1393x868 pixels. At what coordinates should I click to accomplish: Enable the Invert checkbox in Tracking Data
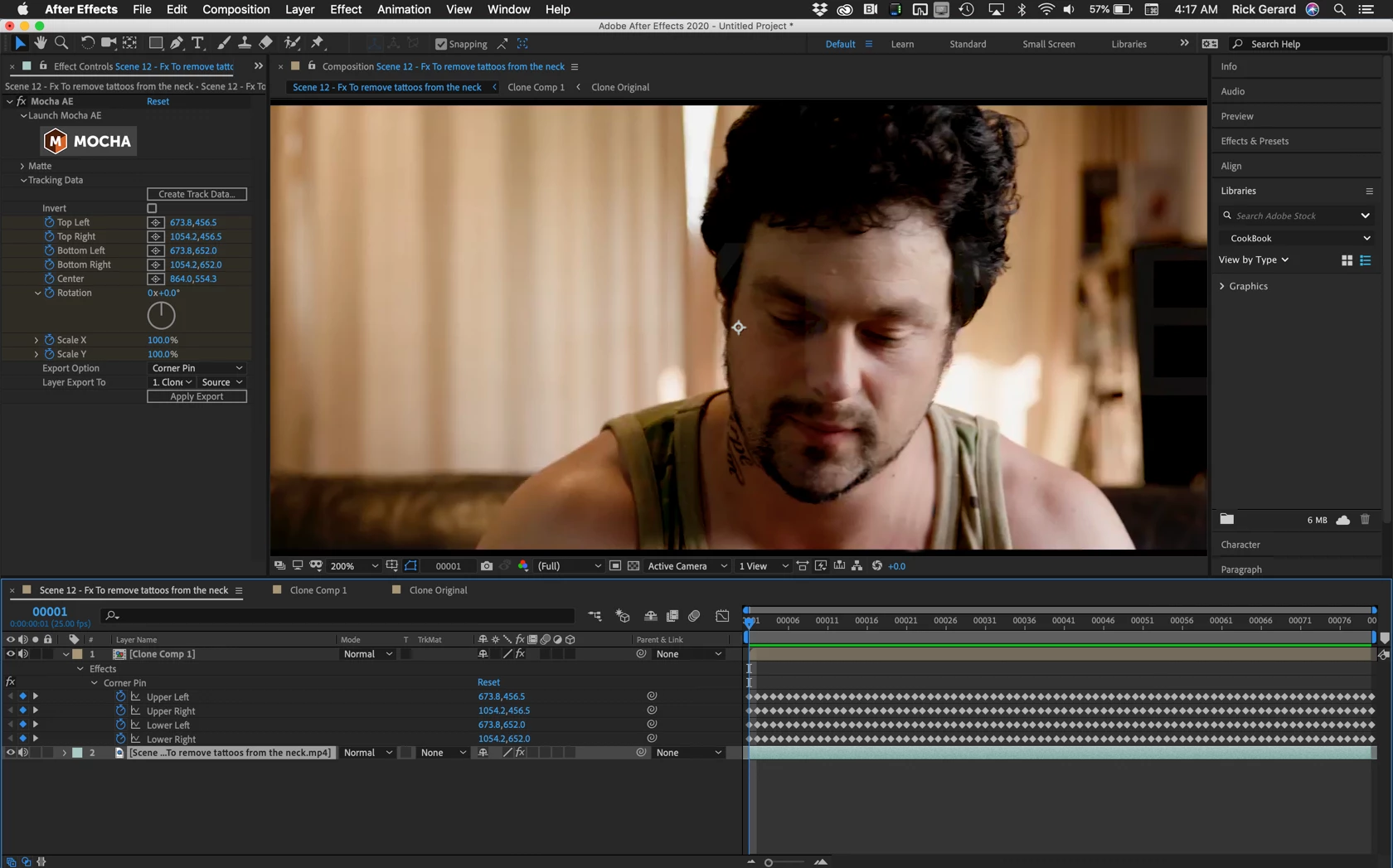pos(152,208)
